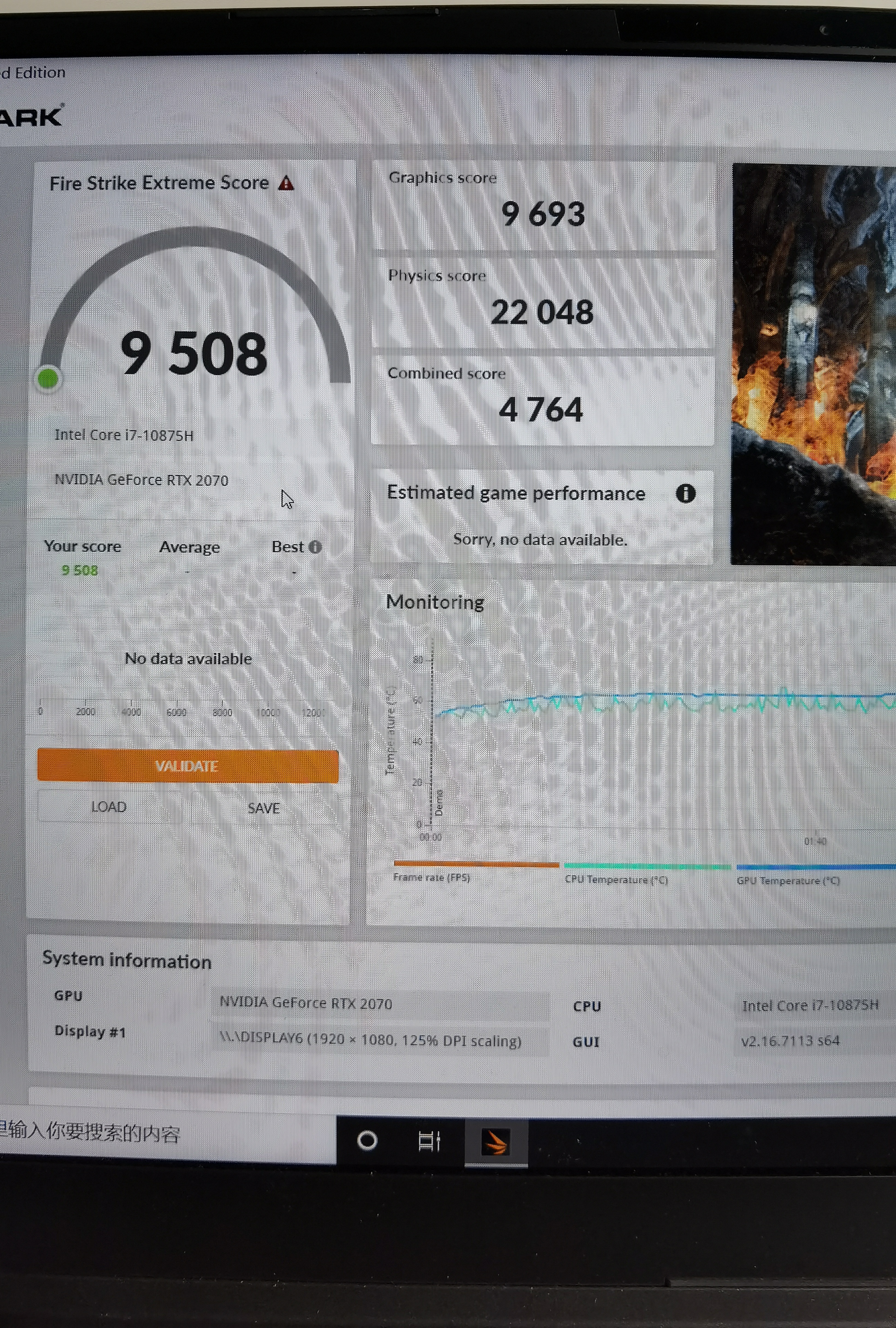The width and height of the screenshot is (896, 1328).
Task: Click Sorry, no data available text
Action: pos(540,539)
